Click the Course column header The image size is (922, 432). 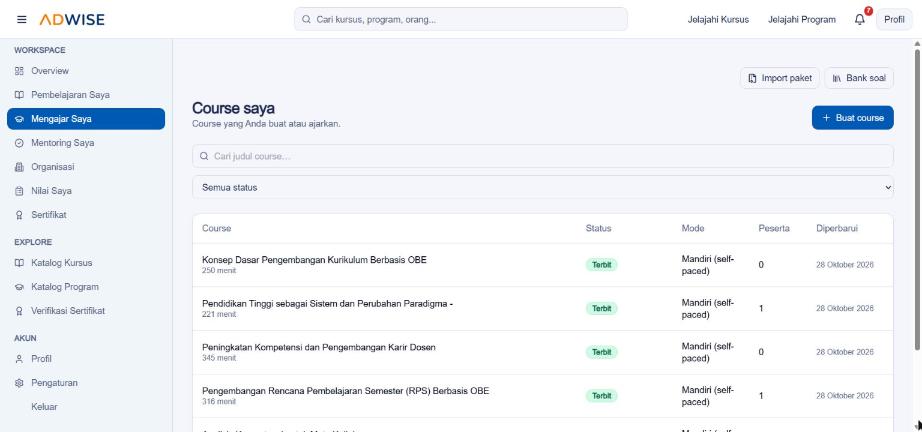pyautogui.click(x=216, y=228)
